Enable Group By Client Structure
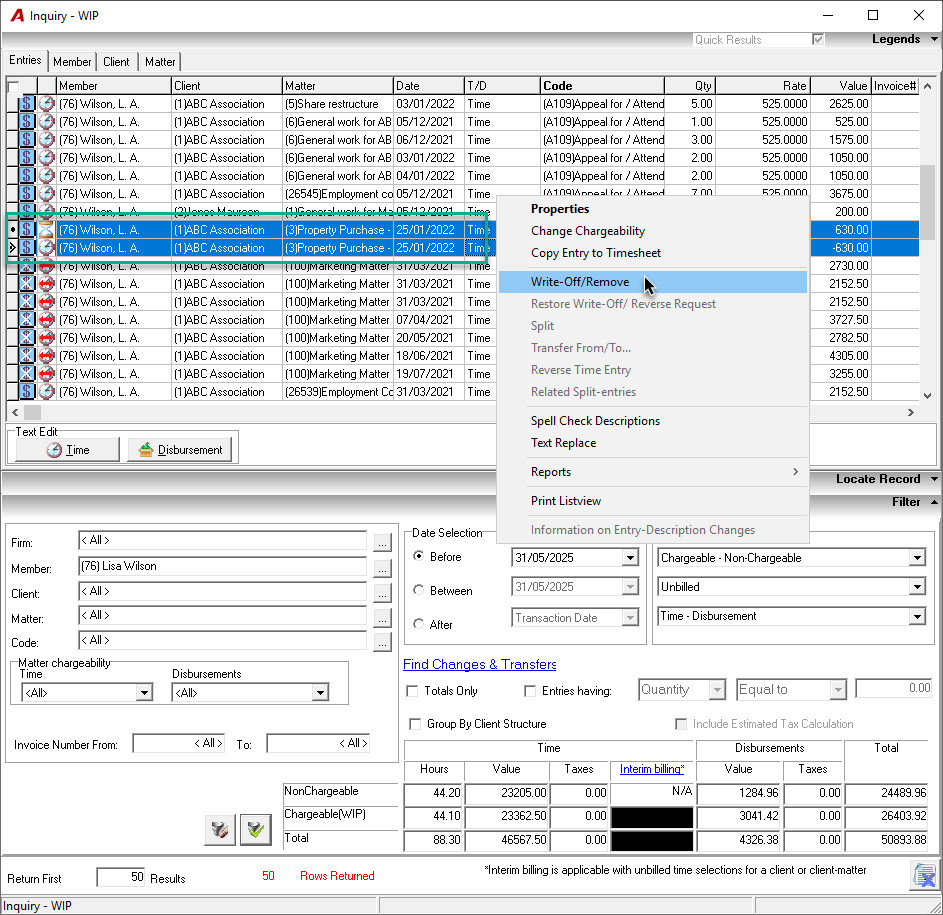 415,724
